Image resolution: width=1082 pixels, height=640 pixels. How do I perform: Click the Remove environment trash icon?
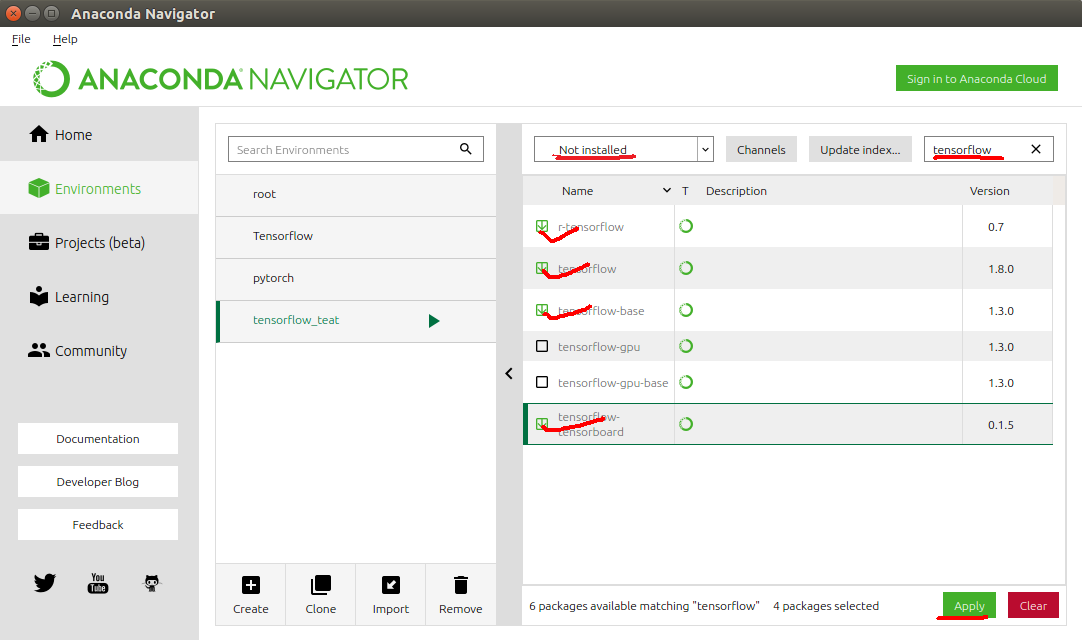pos(461,585)
